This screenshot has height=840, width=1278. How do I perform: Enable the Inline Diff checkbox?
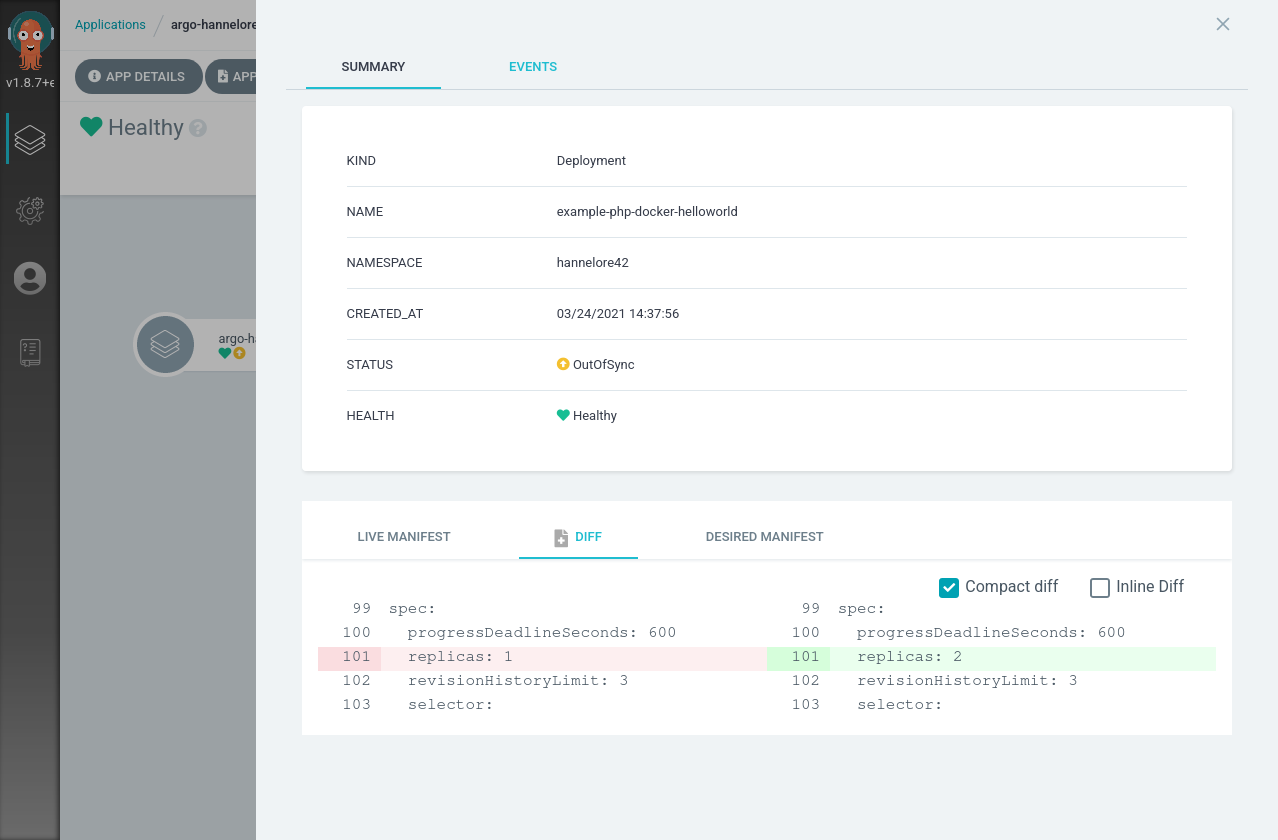(1100, 587)
